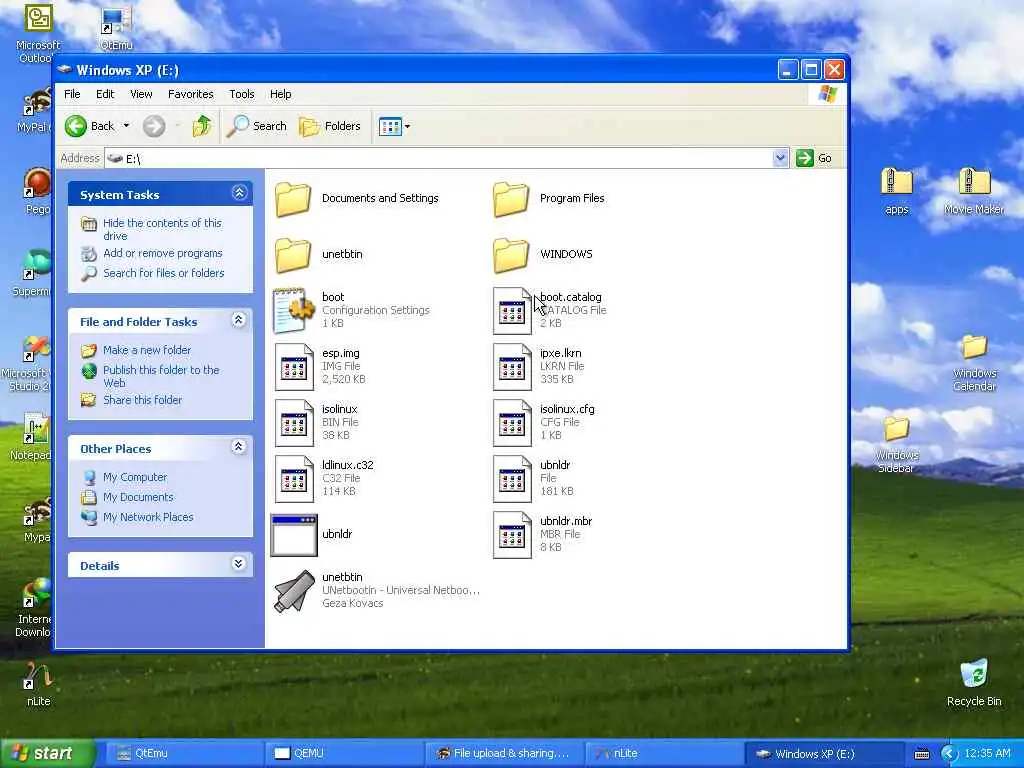Collapse the System Tasks panel
Screen dimensions: 1024x768
[x=239, y=193]
